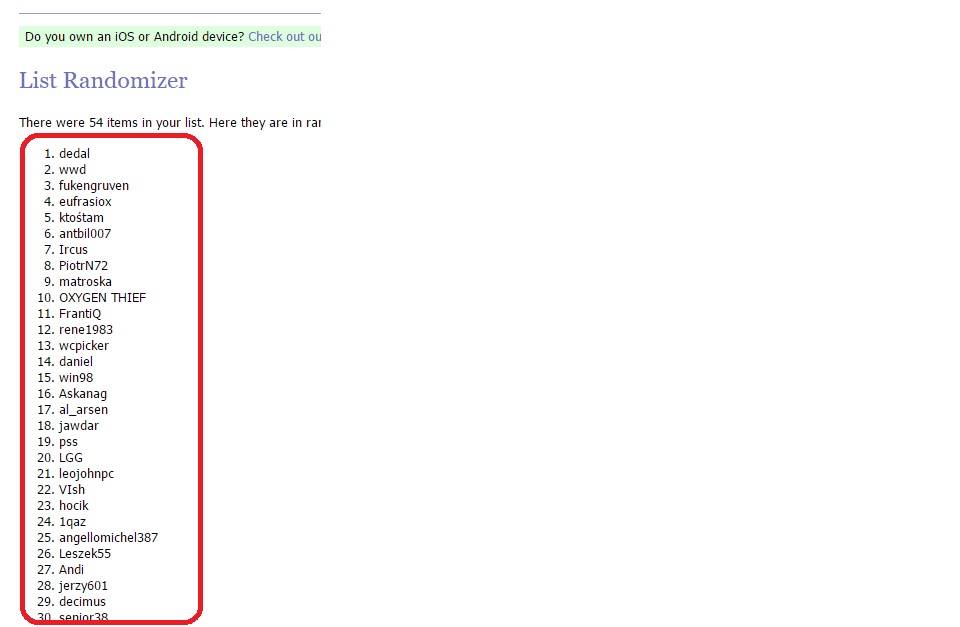The width and height of the screenshot is (960, 627).
Task: Click the name eufrasiox
Action: click(85, 201)
